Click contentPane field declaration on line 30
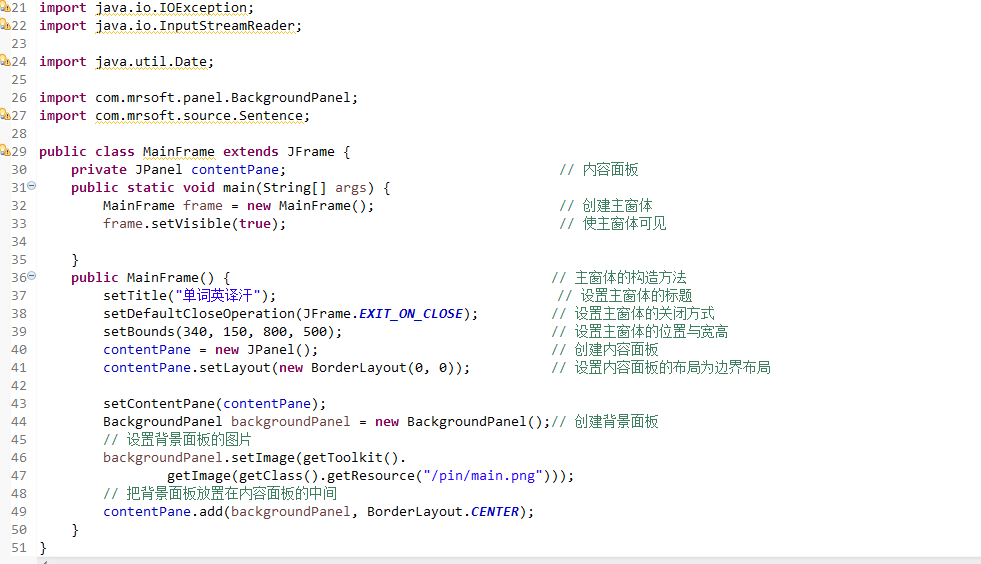This screenshot has width=981, height=564. [235, 170]
